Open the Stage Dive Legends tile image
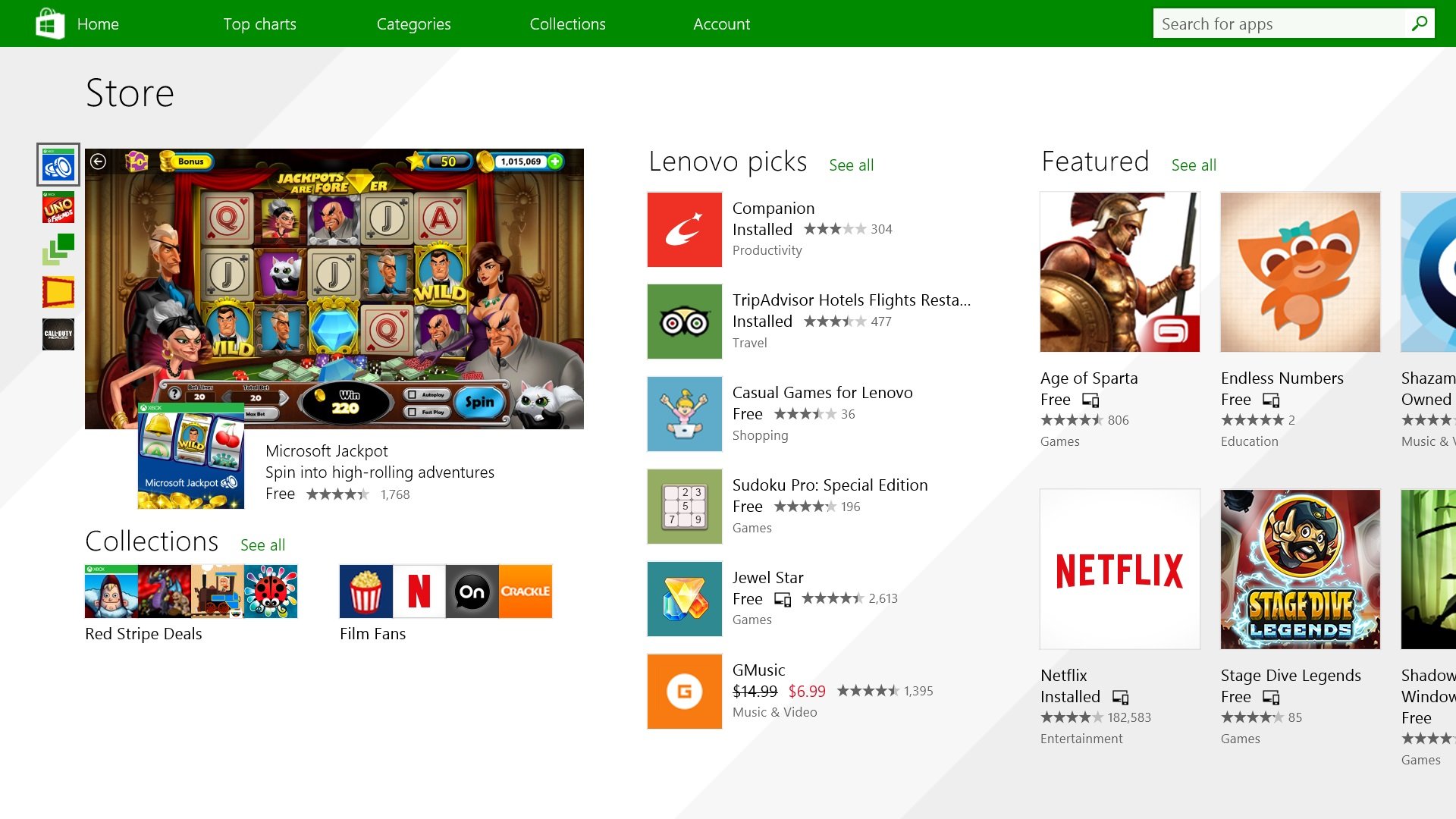1456x819 pixels. [x=1301, y=570]
